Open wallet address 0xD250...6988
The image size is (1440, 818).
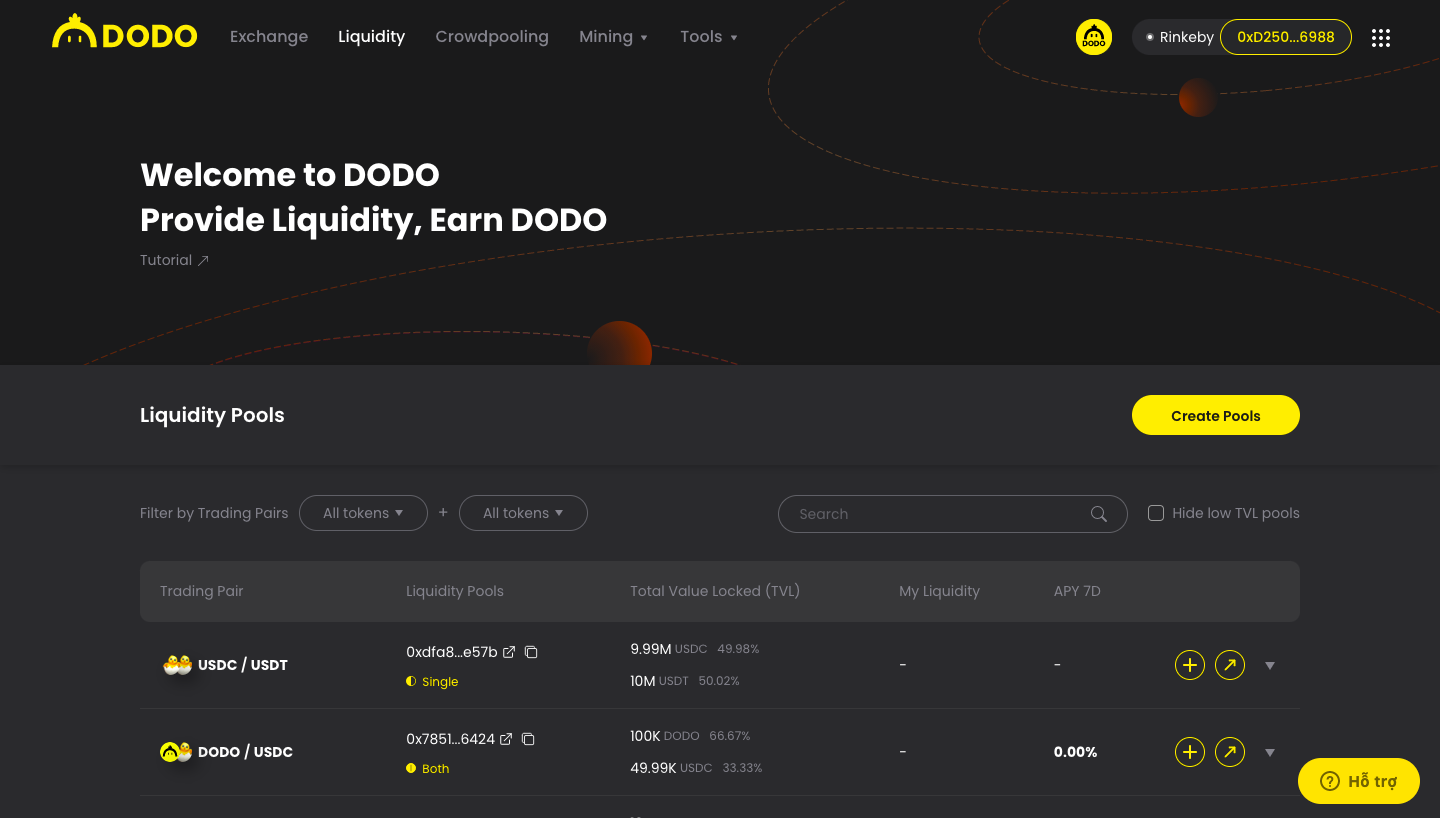click(x=1286, y=37)
